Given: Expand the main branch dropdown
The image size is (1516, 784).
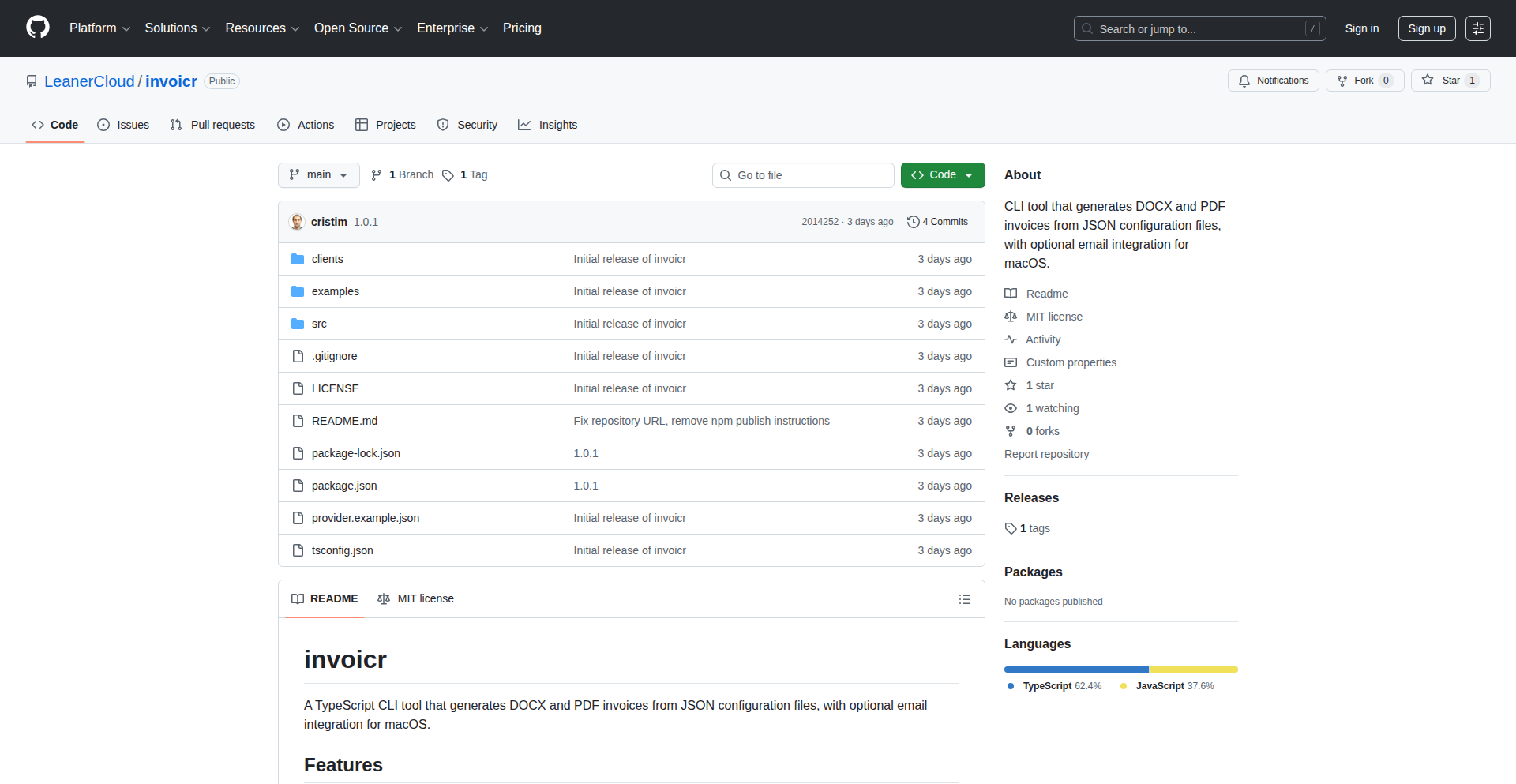Looking at the screenshot, I should click(x=318, y=174).
